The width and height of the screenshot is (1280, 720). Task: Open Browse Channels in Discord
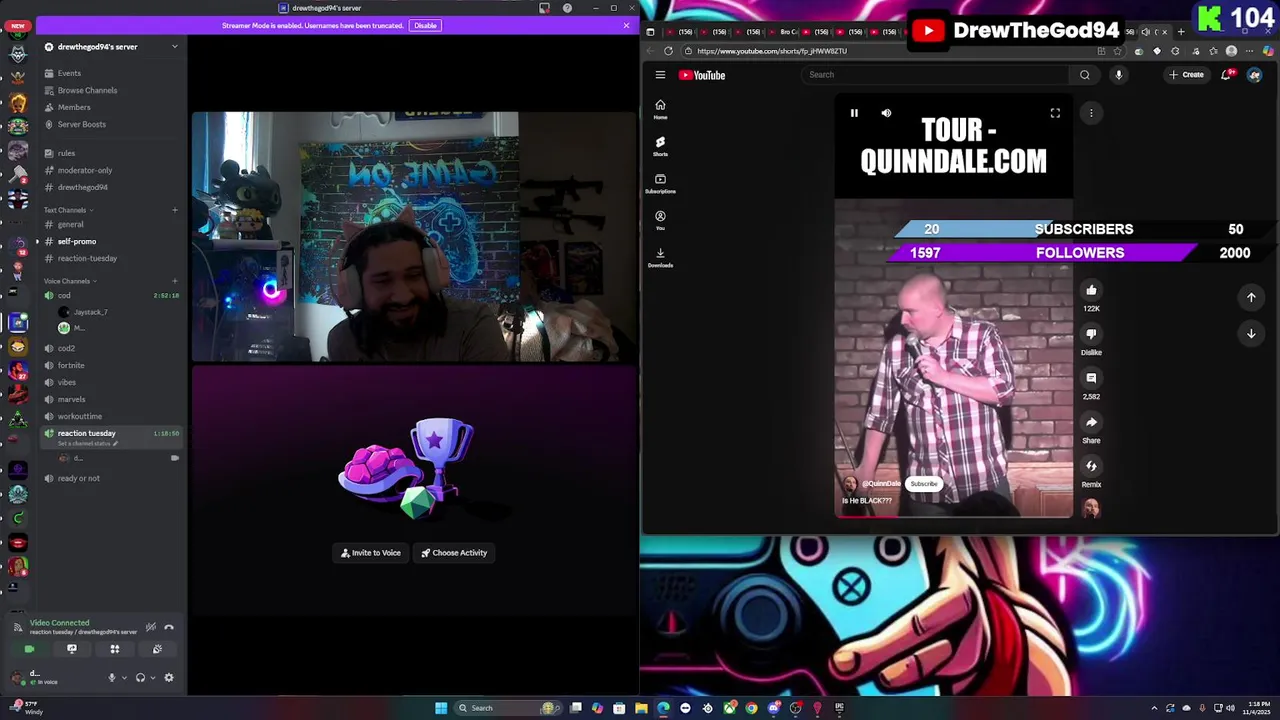(110, 90)
